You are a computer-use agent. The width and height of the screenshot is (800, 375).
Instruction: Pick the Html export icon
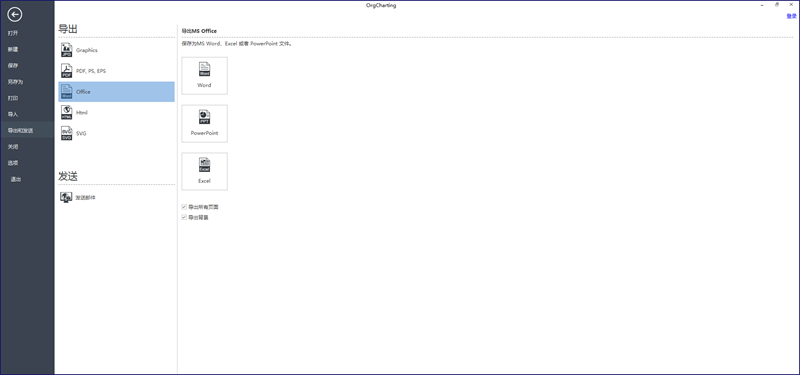point(67,112)
